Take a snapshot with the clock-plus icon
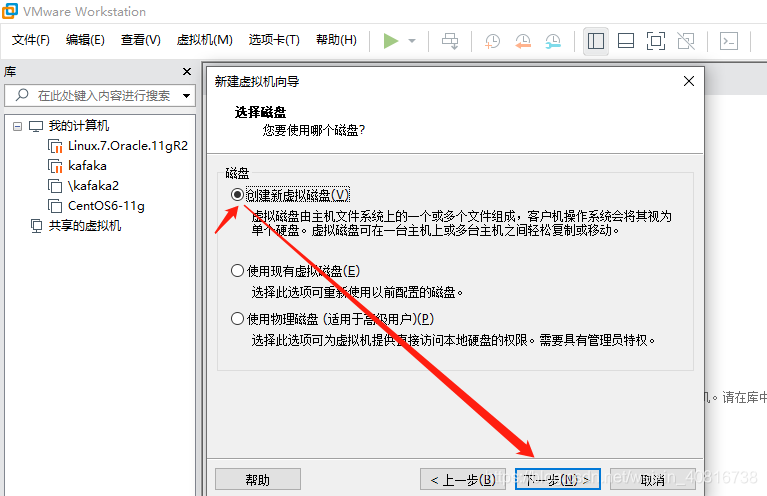This screenshot has width=767, height=496. [492, 41]
